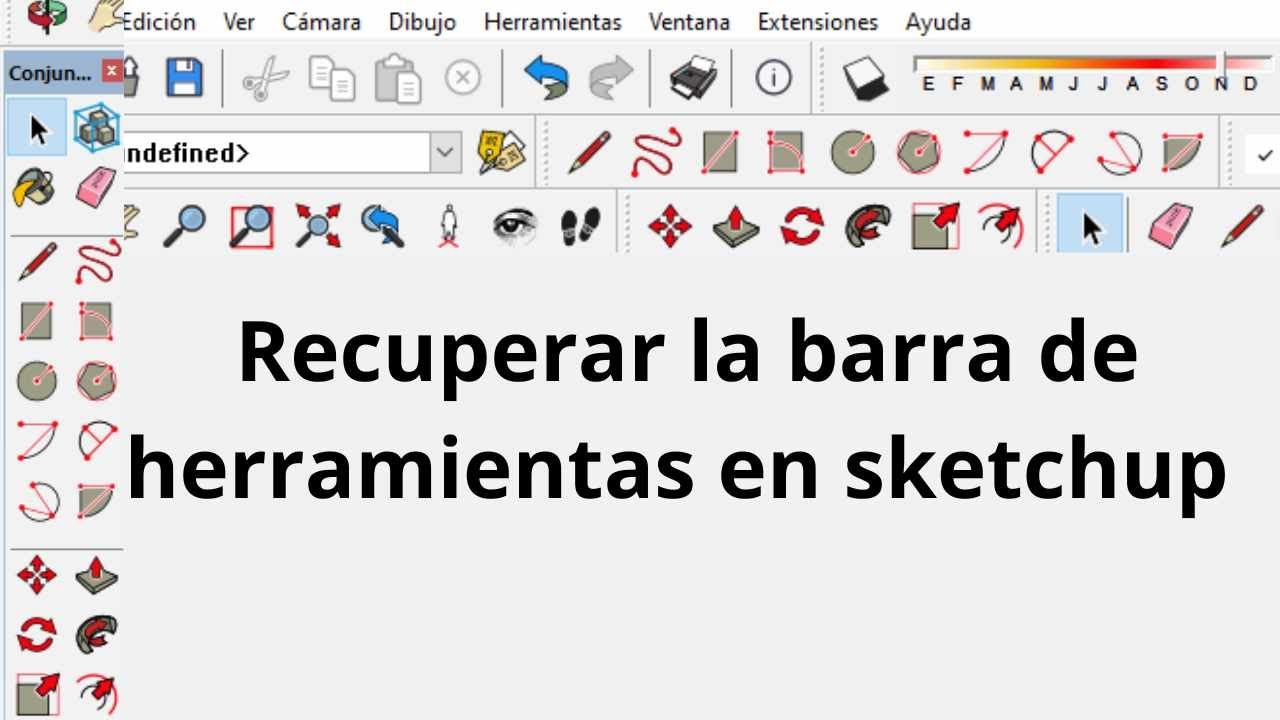Image resolution: width=1280 pixels, height=720 pixels.
Task: Select the Zoom magnifier tool
Action: [x=184, y=226]
